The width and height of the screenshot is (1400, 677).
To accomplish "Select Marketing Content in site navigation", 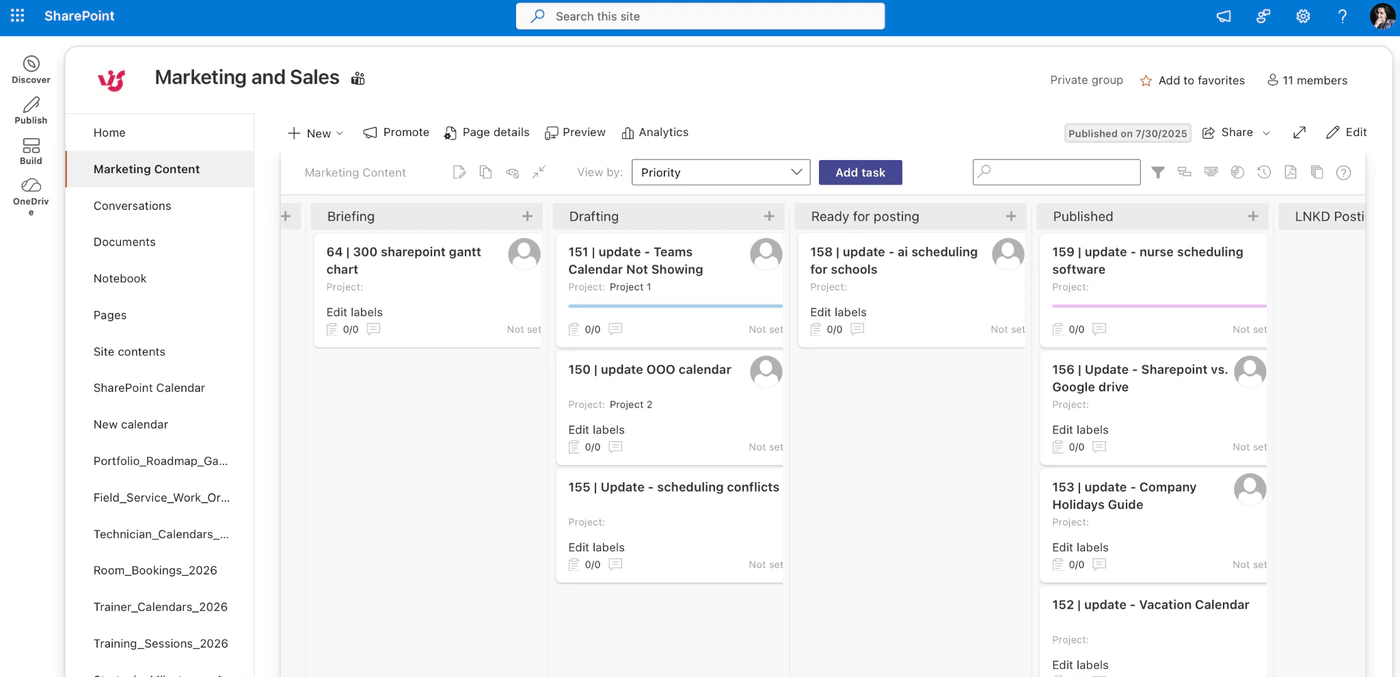I will [160, 169].
